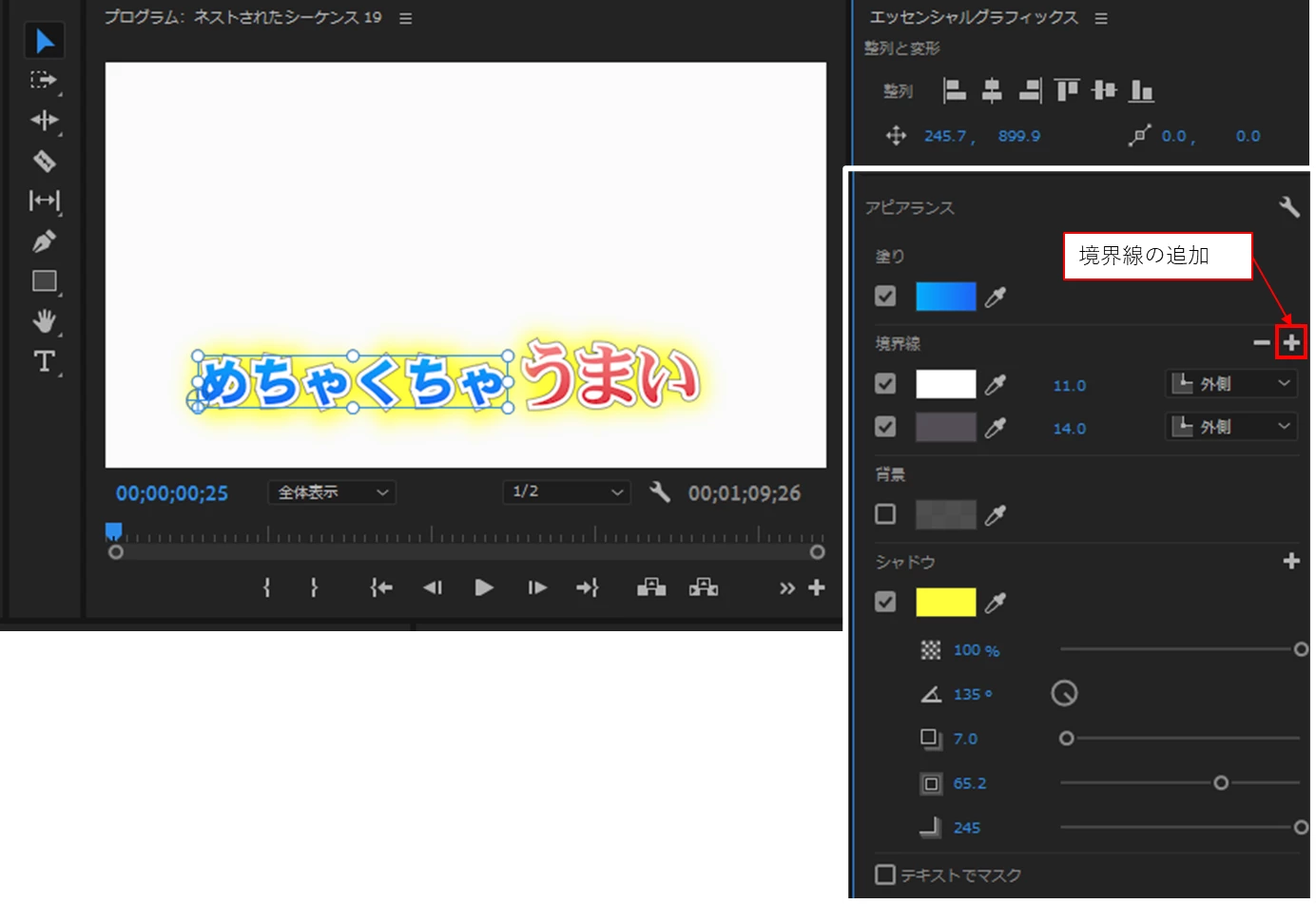Open the zoom level fit dropdown
The image size is (1316, 904).
coord(332,491)
